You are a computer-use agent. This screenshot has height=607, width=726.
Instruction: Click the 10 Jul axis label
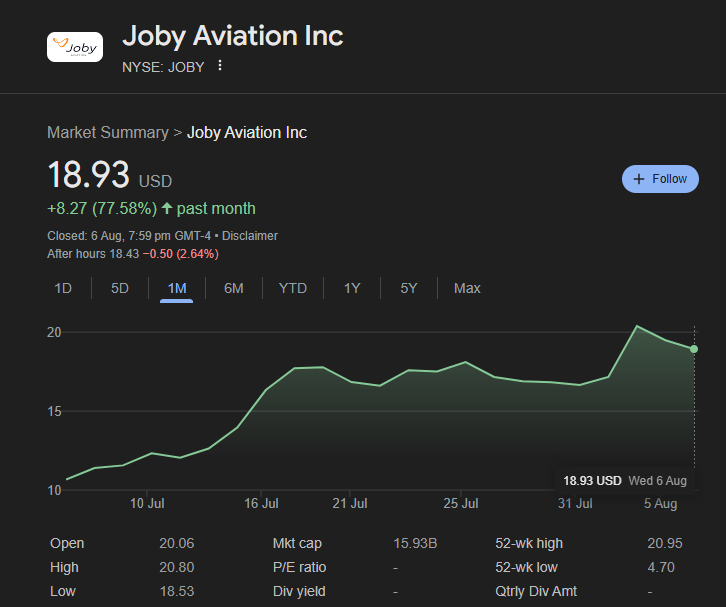[x=147, y=503]
